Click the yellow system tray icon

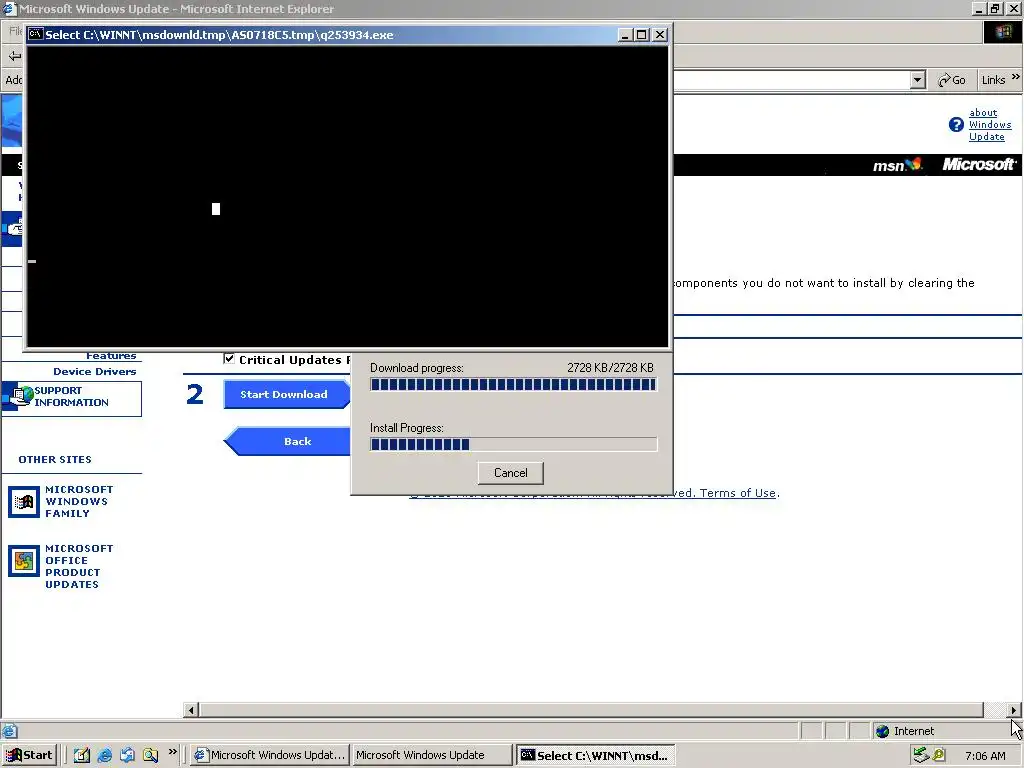tap(938, 755)
